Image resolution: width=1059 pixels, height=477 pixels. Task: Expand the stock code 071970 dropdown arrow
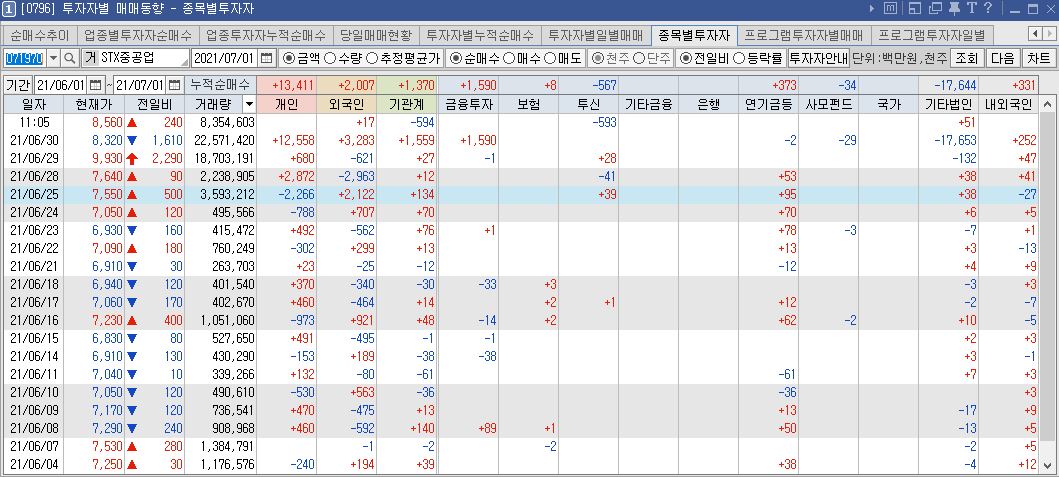tap(54, 58)
